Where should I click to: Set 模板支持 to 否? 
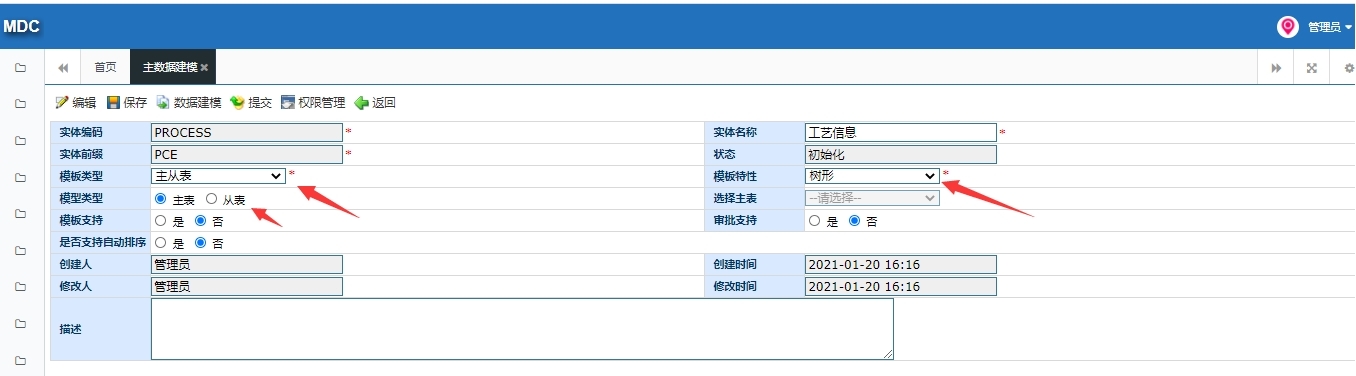[200, 221]
